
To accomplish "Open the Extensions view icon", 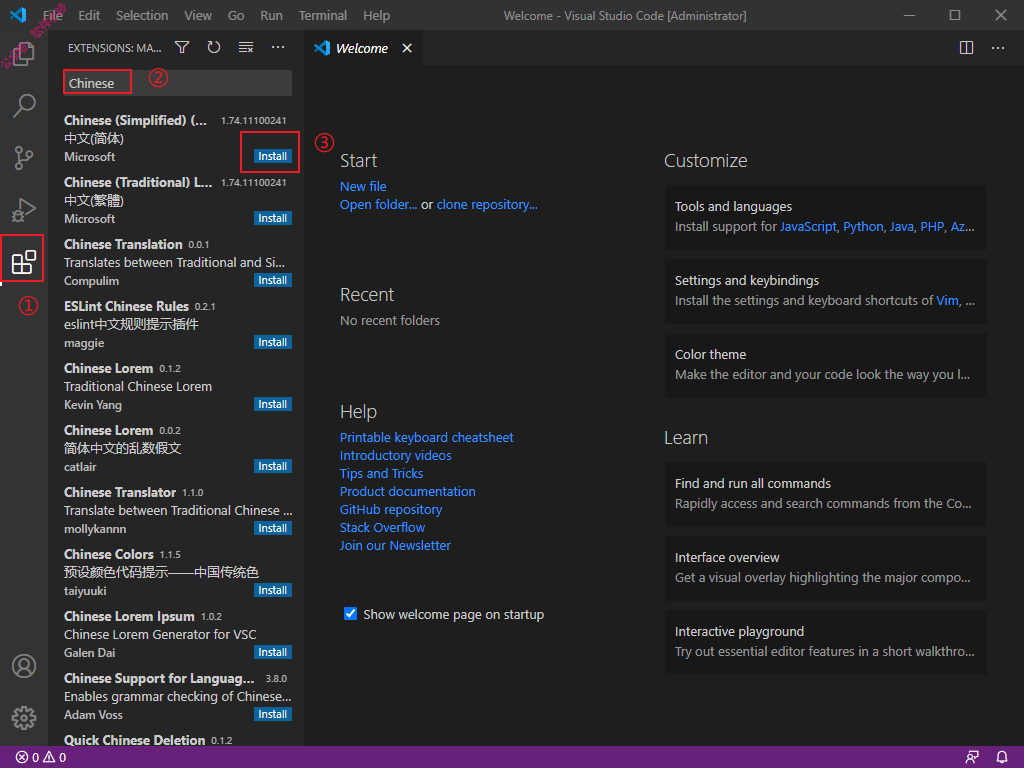I will (24, 262).
